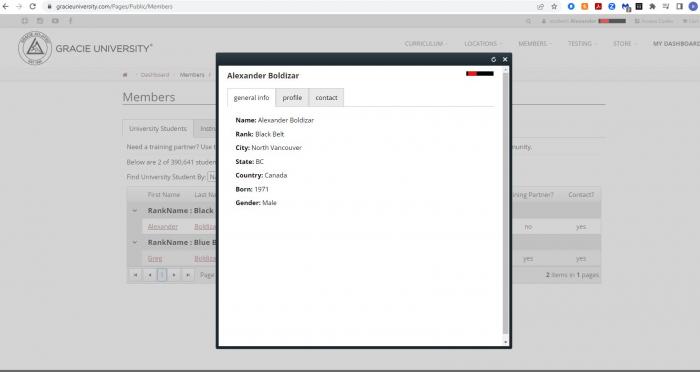Collapse the RankName Black group row
Viewport: 700px width, 372px height.
tap(135, 210)
